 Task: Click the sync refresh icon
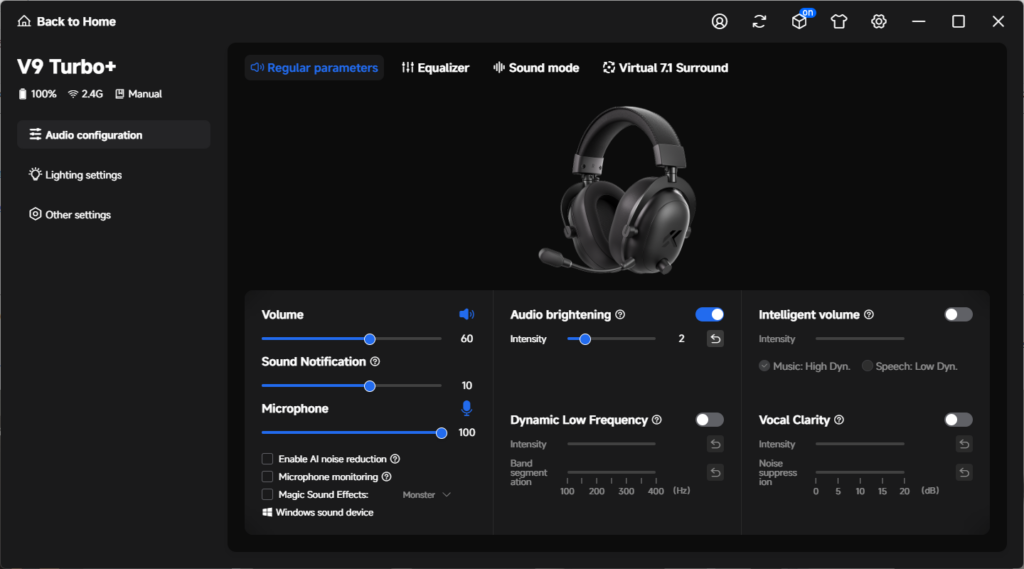coord(759,22)
